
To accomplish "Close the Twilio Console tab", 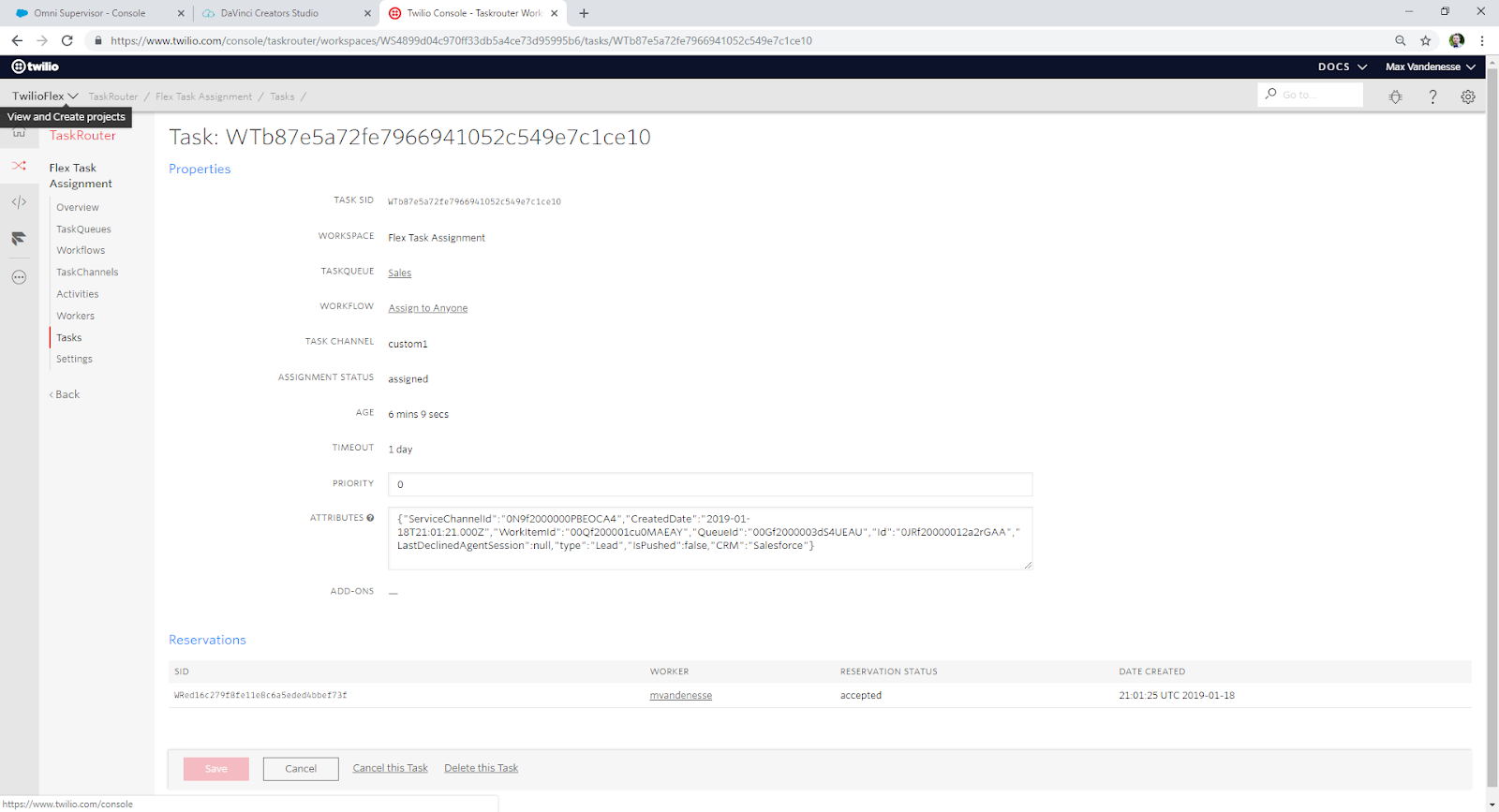I will coord(555,13).
